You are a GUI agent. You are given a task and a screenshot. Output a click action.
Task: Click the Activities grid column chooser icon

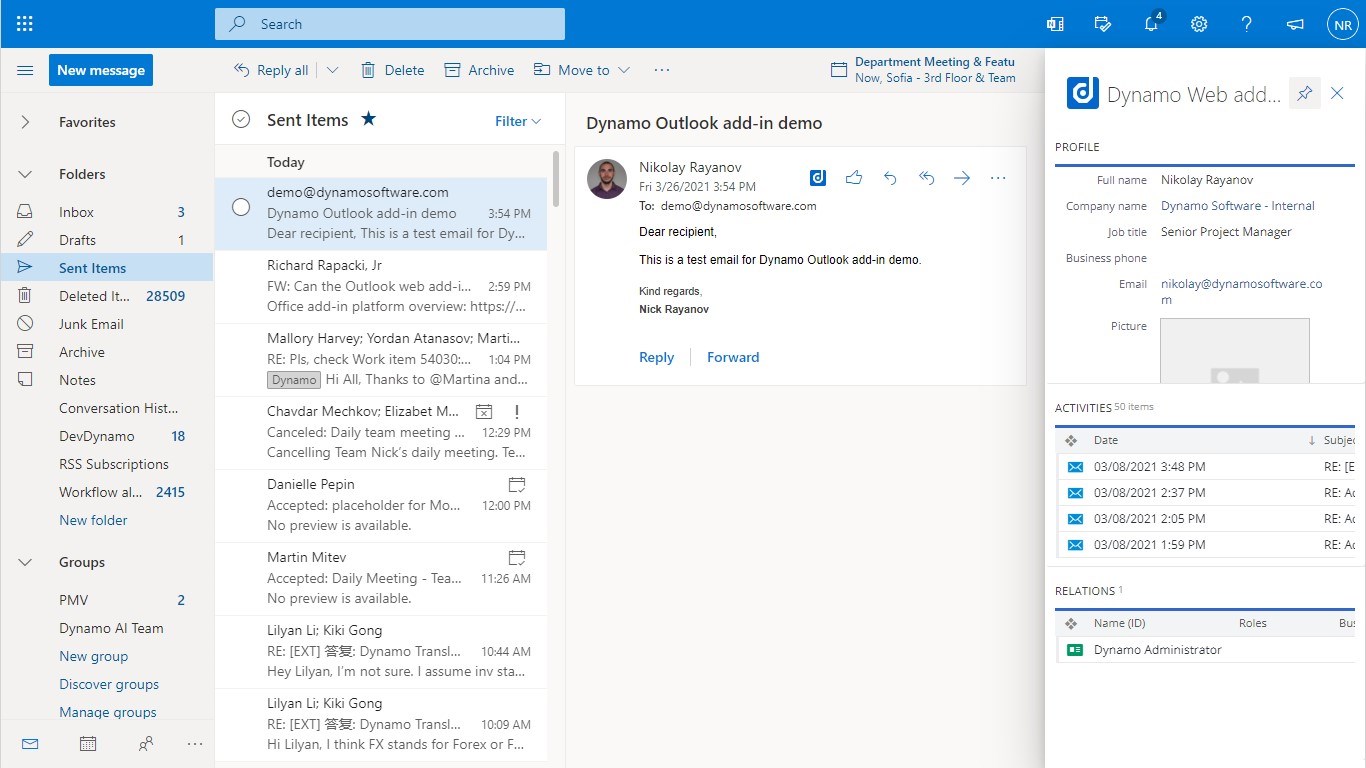coord(1070,440)
